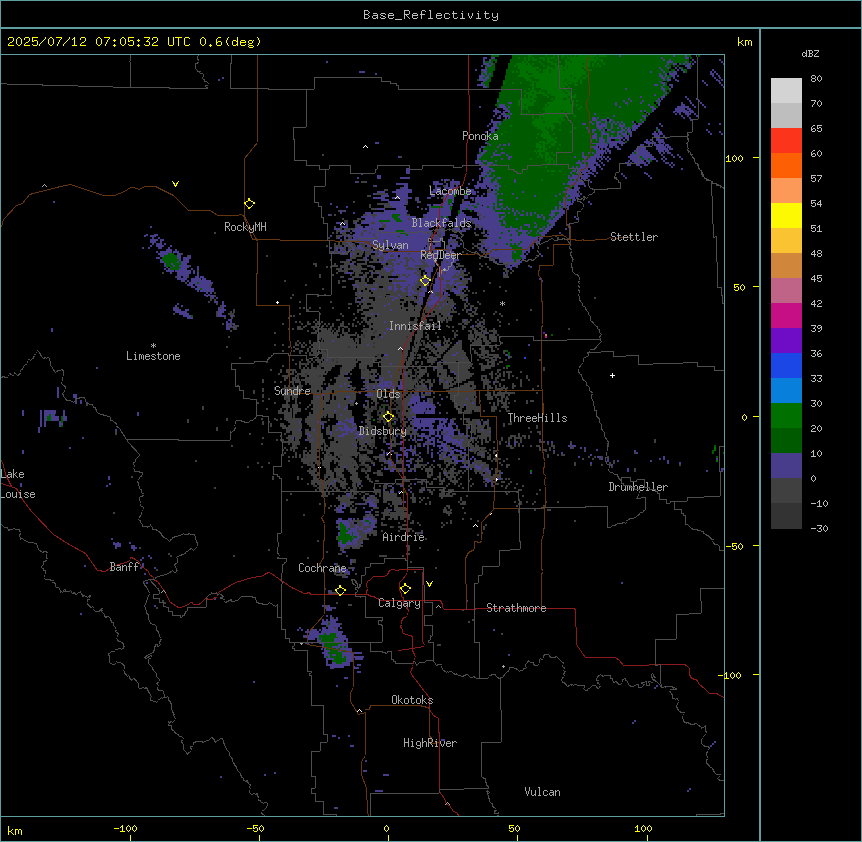
Task: Click the Calgary city label
Action: (x=399, y=603)
